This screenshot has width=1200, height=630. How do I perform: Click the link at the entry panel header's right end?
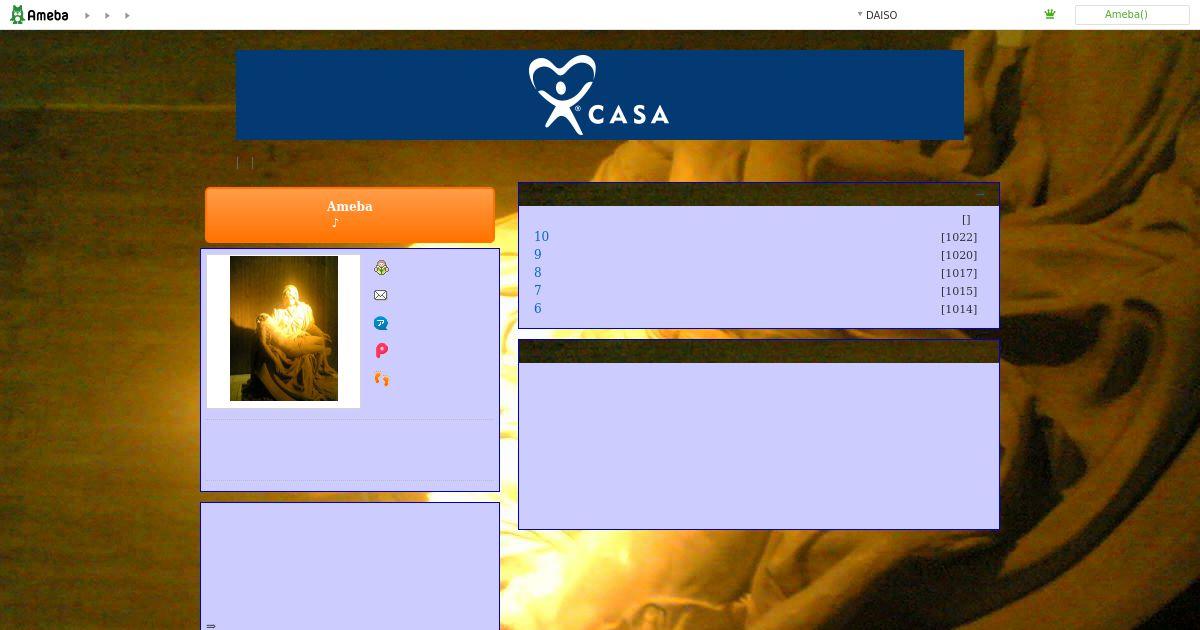pyautogui.click(x=981, y=194)
